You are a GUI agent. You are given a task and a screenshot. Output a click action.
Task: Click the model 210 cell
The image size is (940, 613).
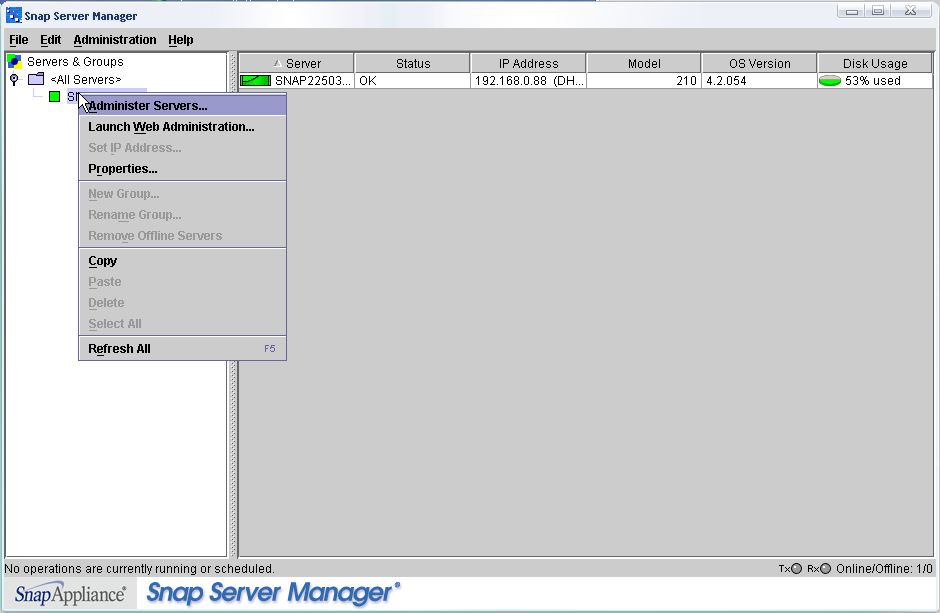tap(644, 81)
